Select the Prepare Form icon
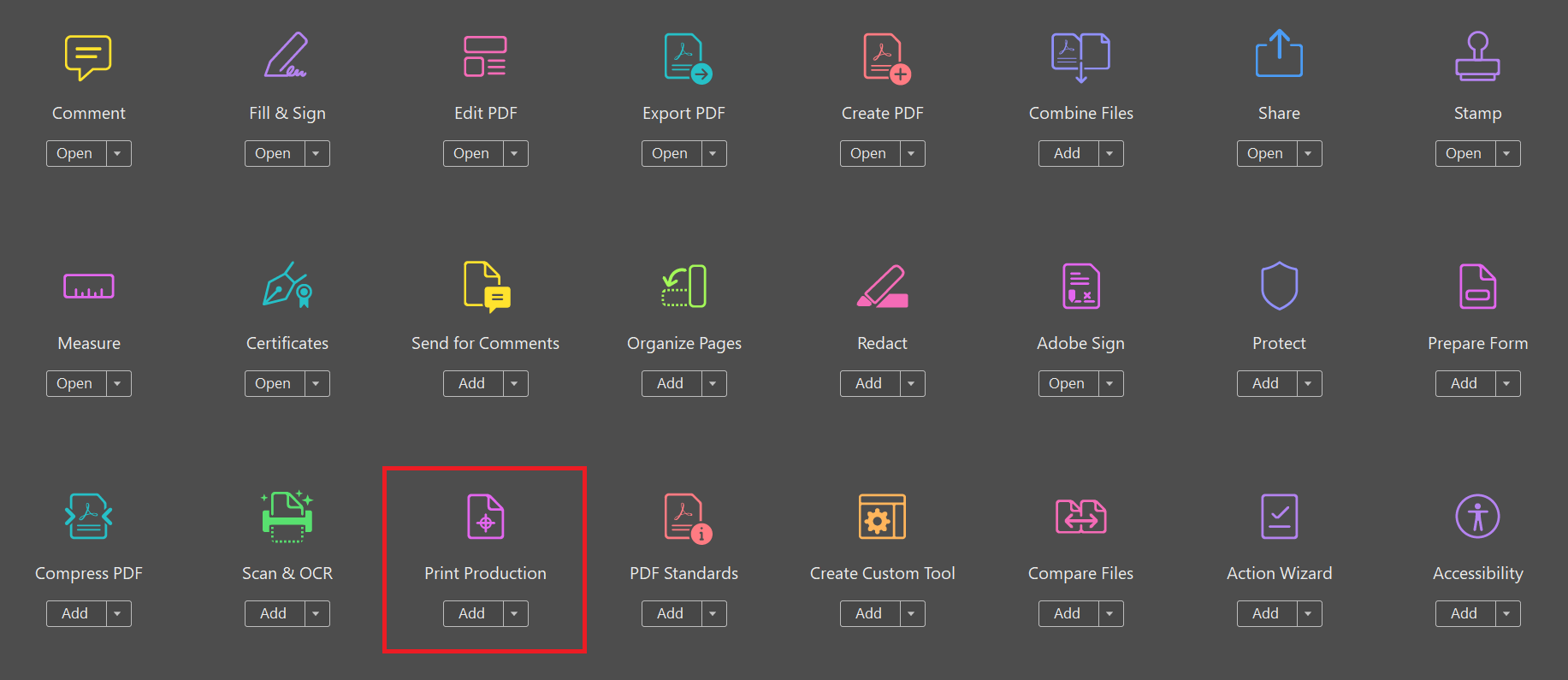 tap(1477, 286)
